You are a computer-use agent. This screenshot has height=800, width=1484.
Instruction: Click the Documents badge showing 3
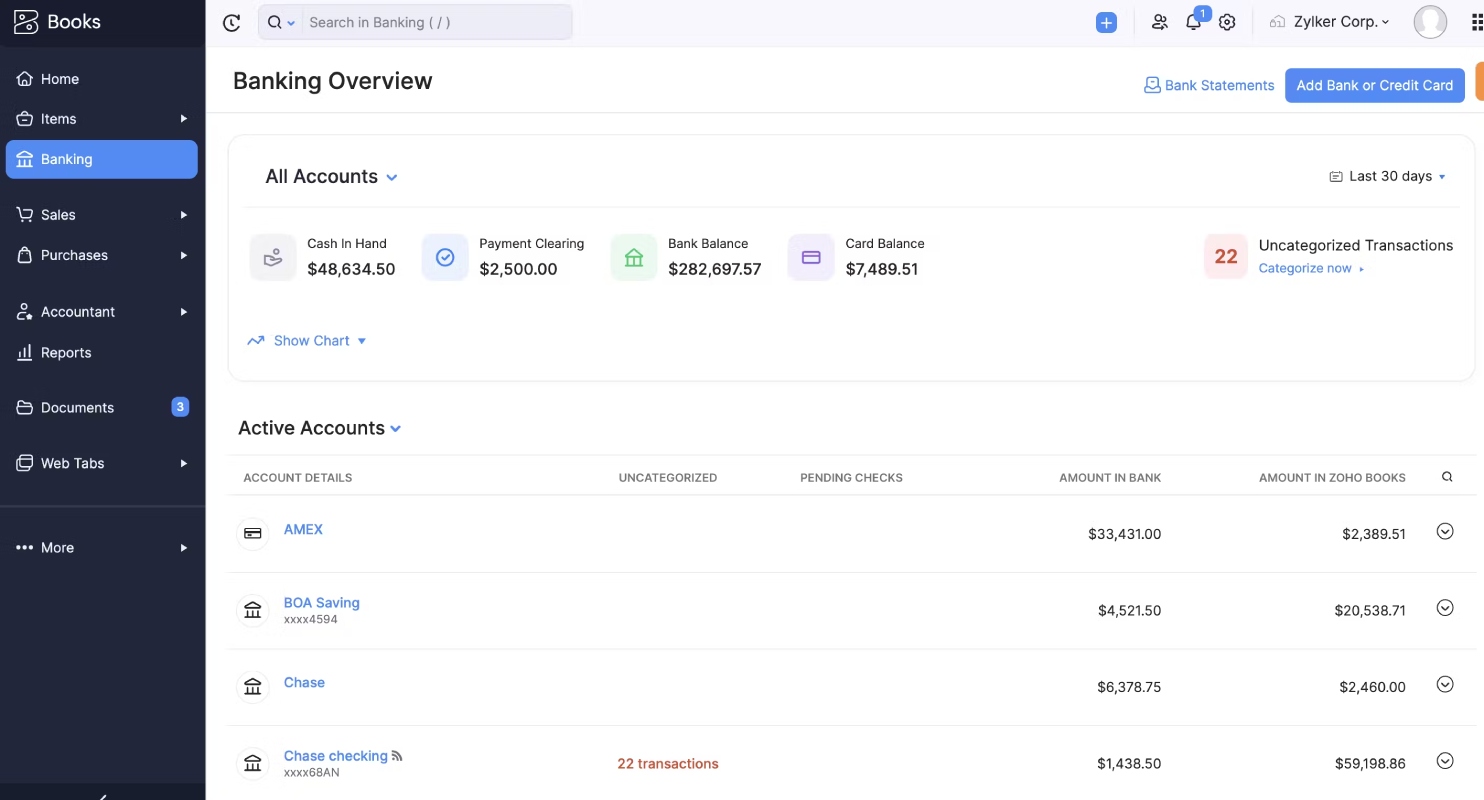(180, 407)
